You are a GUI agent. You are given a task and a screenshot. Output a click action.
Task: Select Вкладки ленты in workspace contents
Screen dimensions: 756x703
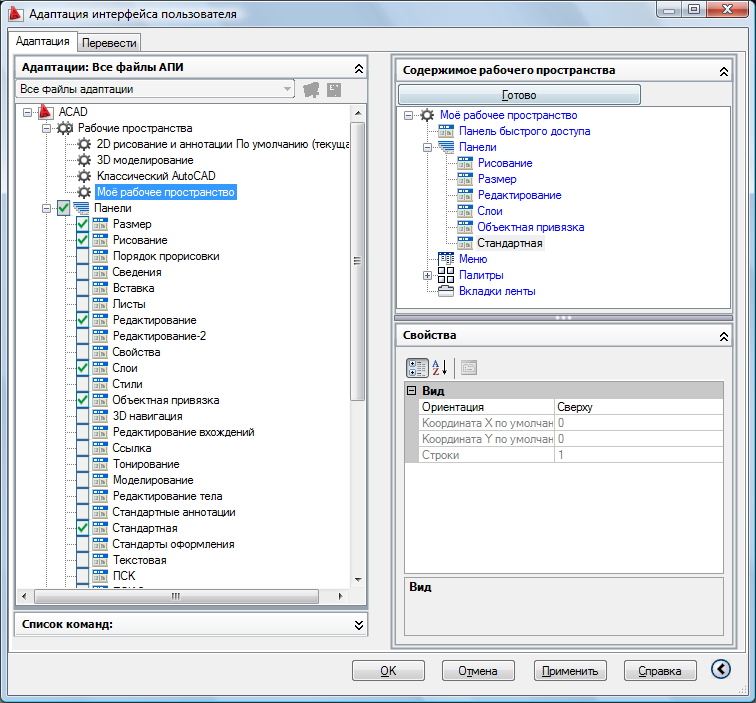coord(497,291)
